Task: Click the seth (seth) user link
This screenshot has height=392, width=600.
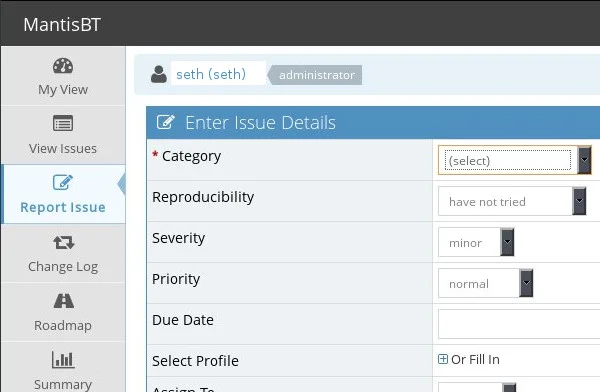Action: pos(211,74)
